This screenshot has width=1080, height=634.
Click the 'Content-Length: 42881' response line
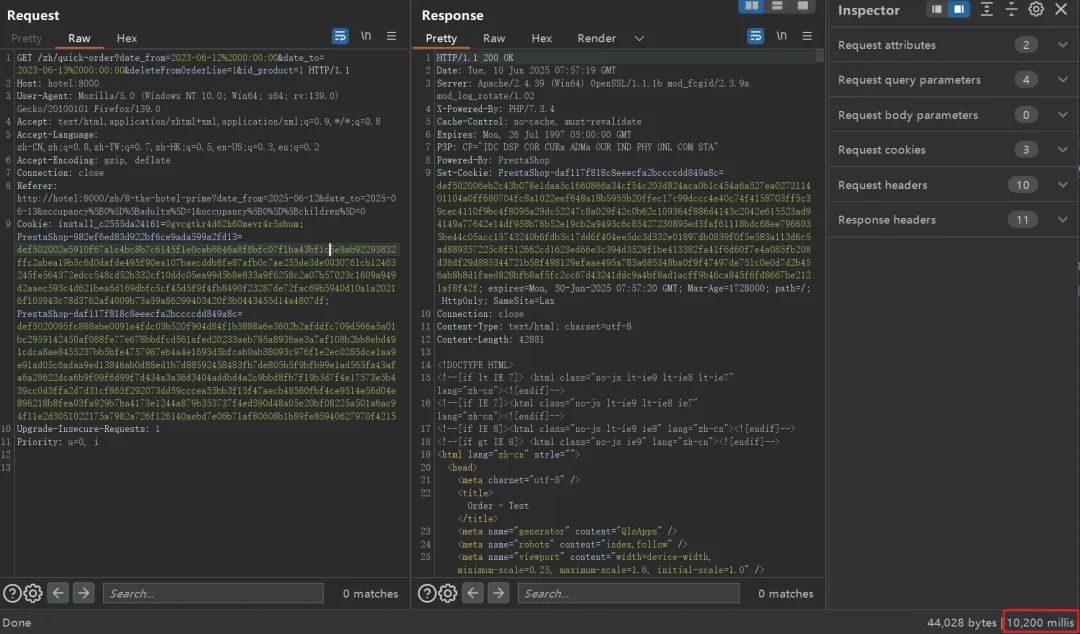click(490, 339)
